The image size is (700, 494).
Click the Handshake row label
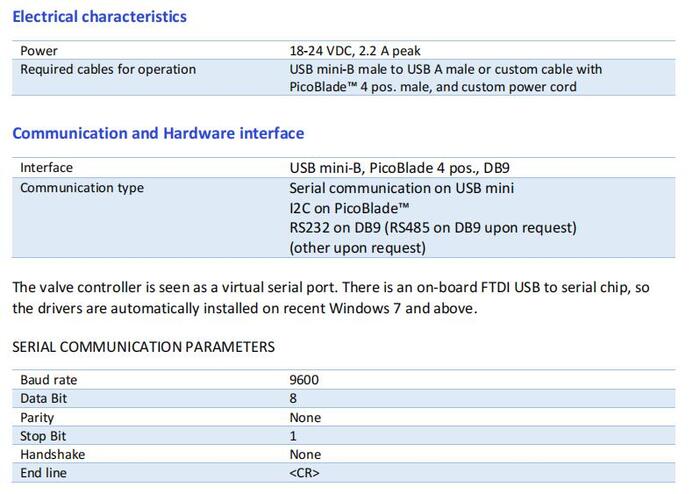point(53,454)
